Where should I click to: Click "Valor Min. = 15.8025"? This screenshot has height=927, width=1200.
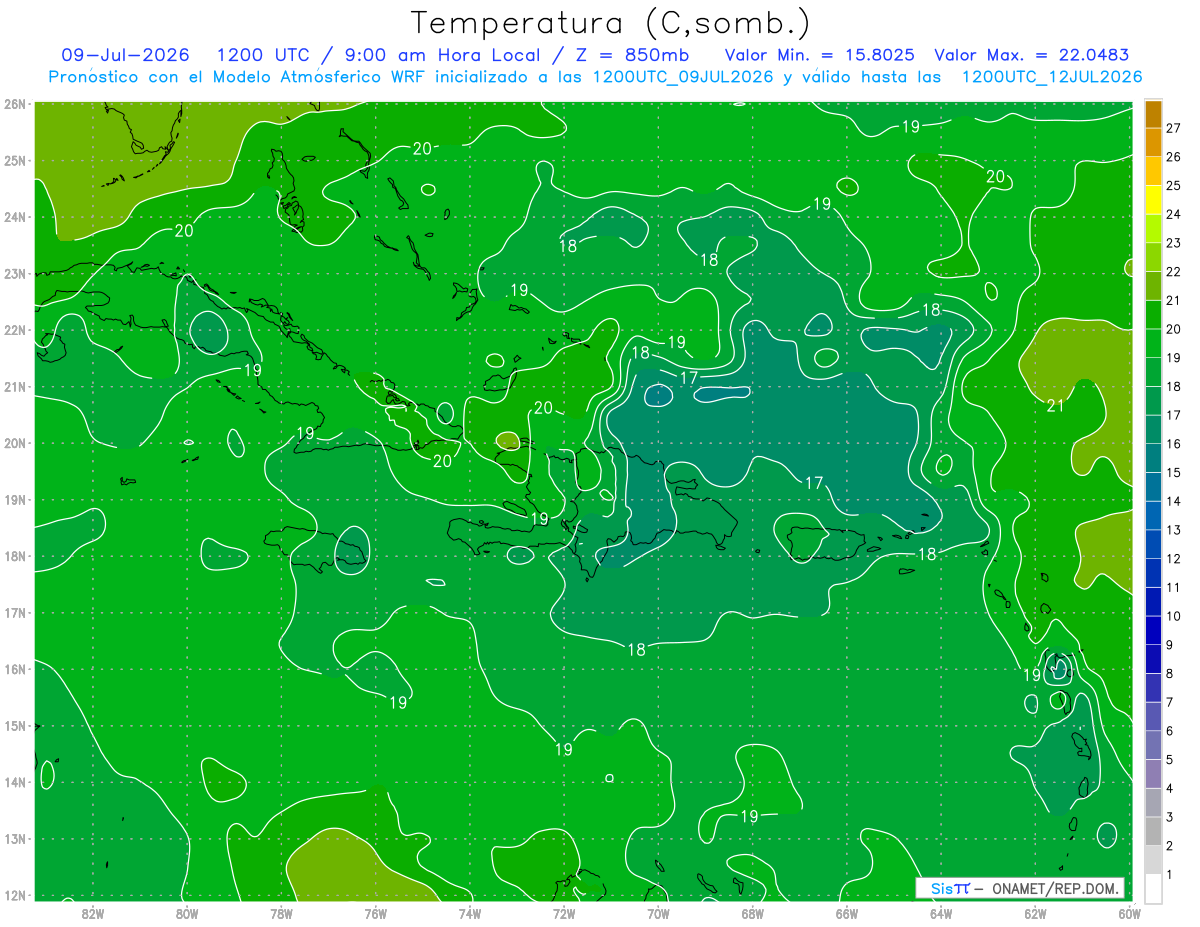pos(819,55)
